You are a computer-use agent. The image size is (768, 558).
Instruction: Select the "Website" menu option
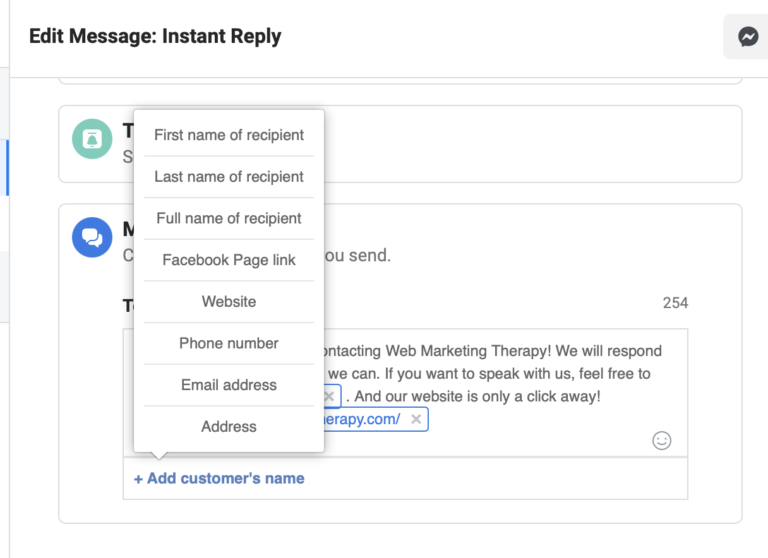click(x=229, y=302)
